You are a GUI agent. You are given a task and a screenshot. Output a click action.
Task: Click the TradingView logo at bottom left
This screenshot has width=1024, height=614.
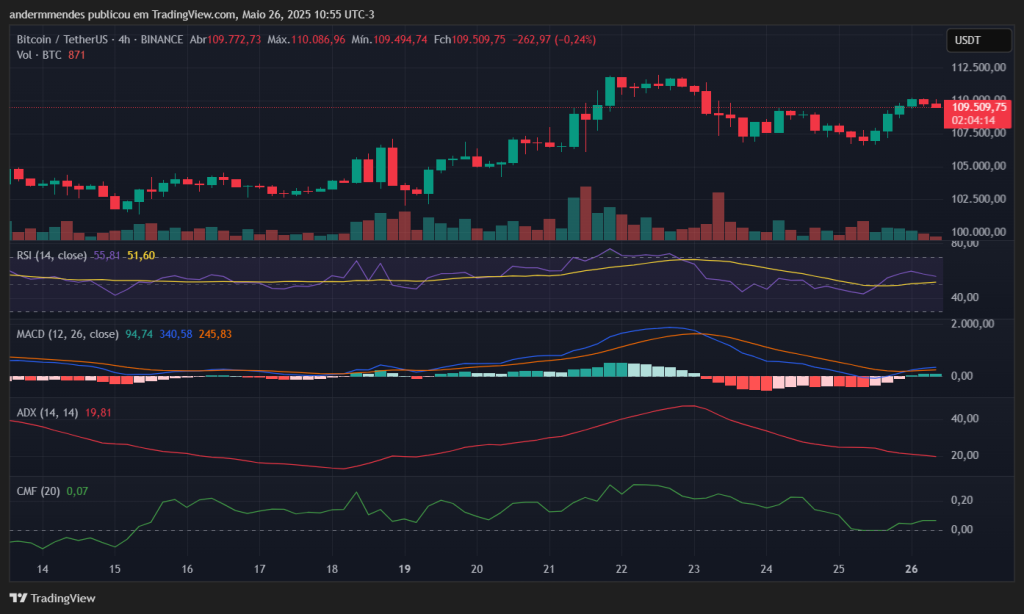click(x=50, y=597)
